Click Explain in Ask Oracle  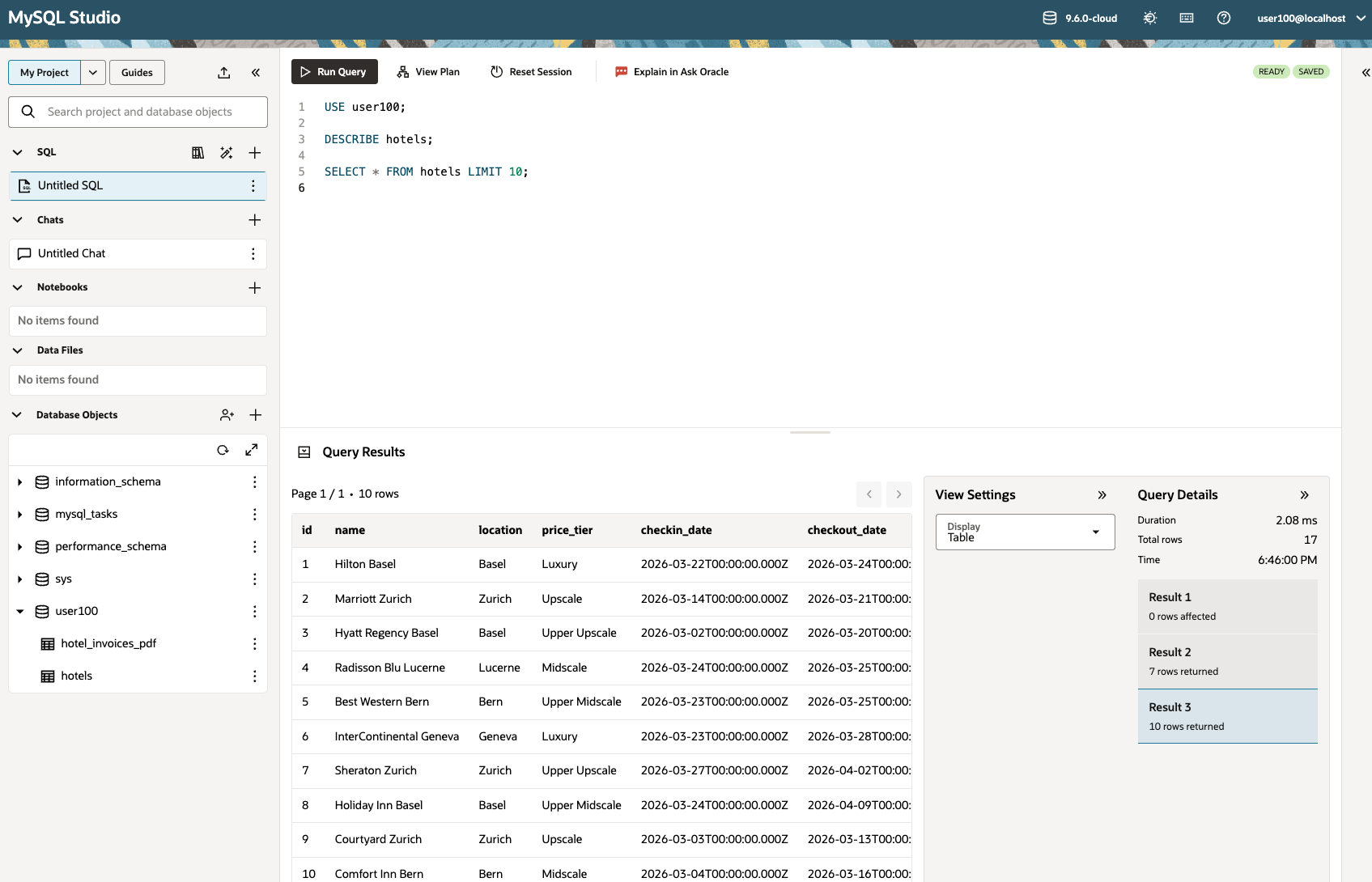[x=672, y=72]
